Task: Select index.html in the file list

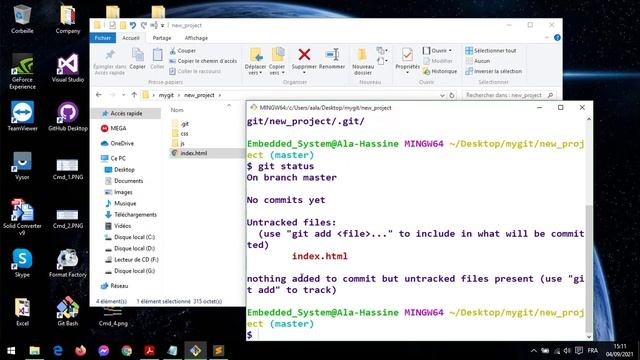Action: point(193,153)
